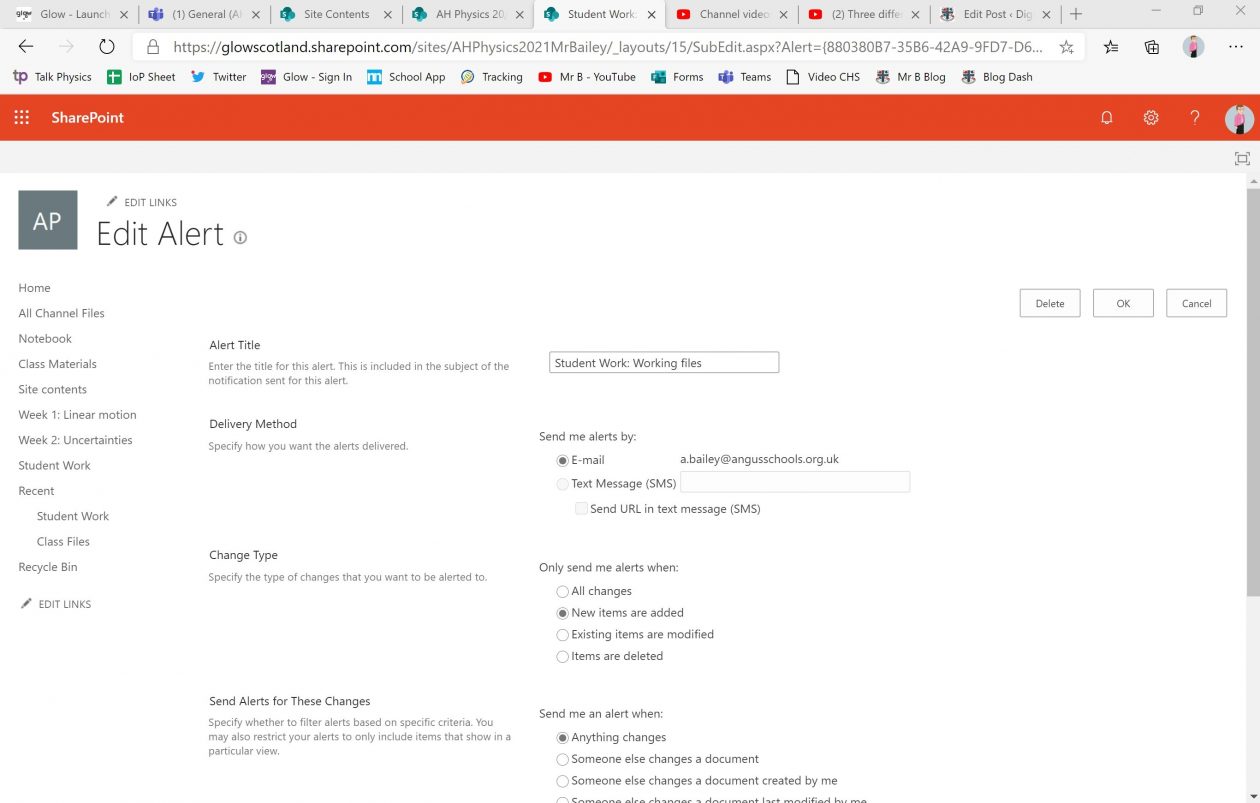
Task: Toggle focus on content mode icon
Action: (1242, 158)
